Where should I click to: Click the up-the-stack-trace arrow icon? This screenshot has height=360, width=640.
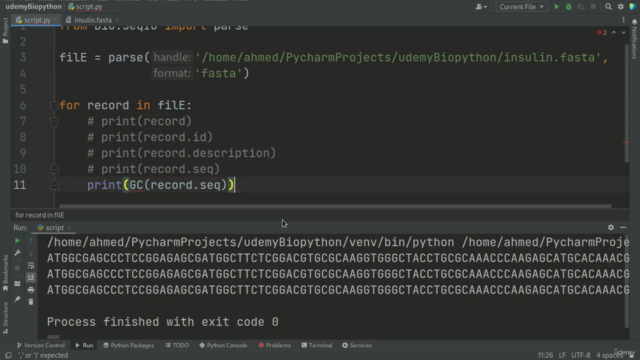click(31, 241)
